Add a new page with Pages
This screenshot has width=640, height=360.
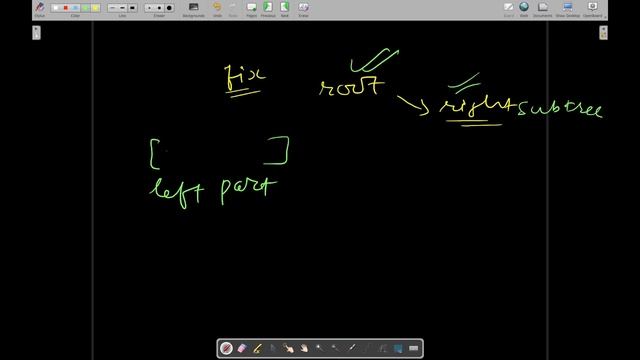tap(251, 9)
